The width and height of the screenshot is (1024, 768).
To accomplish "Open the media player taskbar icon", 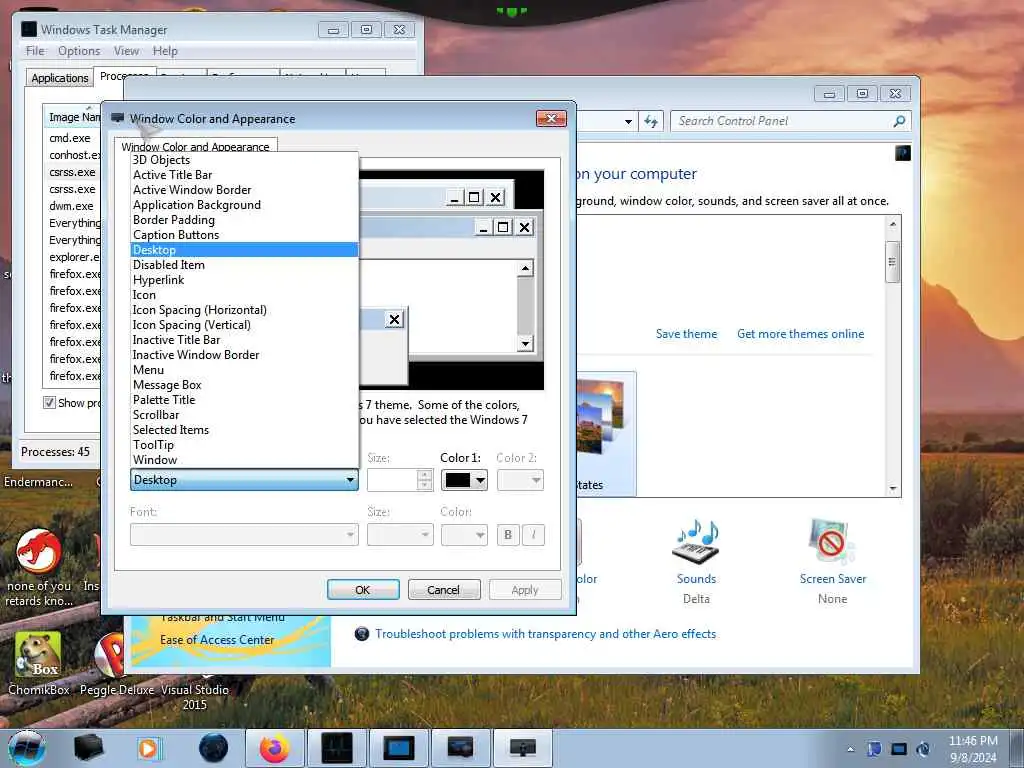I will pyautogui.click(x=148, y=748).
